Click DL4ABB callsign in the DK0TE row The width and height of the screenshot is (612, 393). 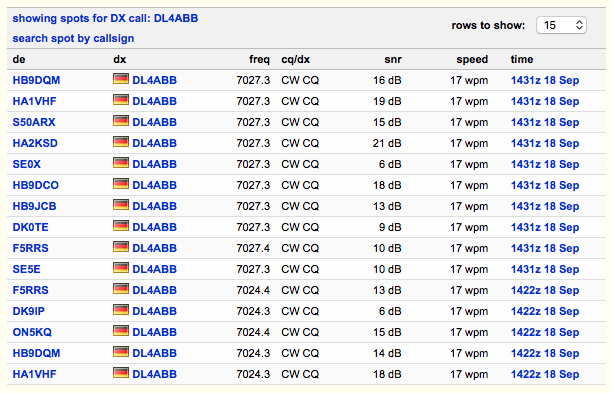pyautogui.click(x=155, y=227)
